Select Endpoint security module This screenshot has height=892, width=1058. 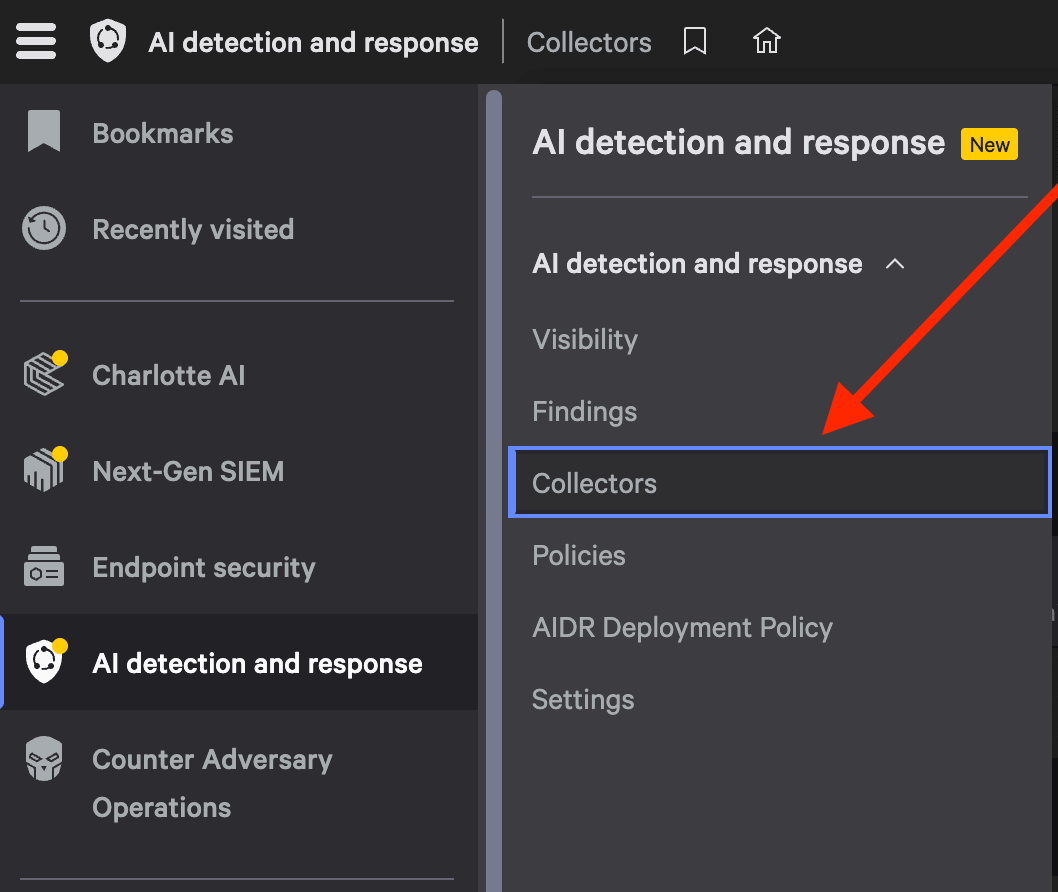pyautogui.click(x=204, y=567)
